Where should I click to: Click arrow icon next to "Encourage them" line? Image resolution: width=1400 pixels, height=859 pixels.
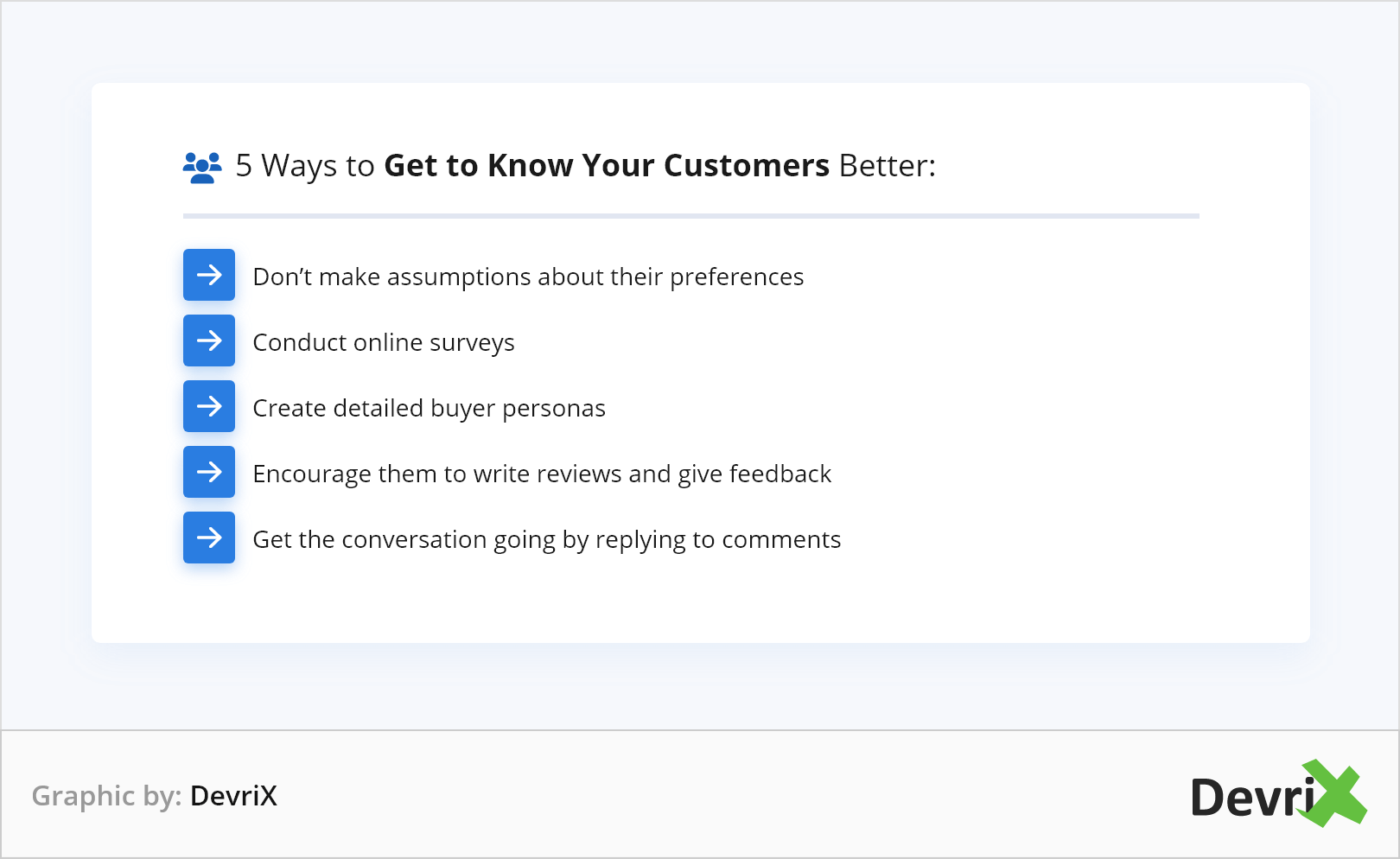209,472
